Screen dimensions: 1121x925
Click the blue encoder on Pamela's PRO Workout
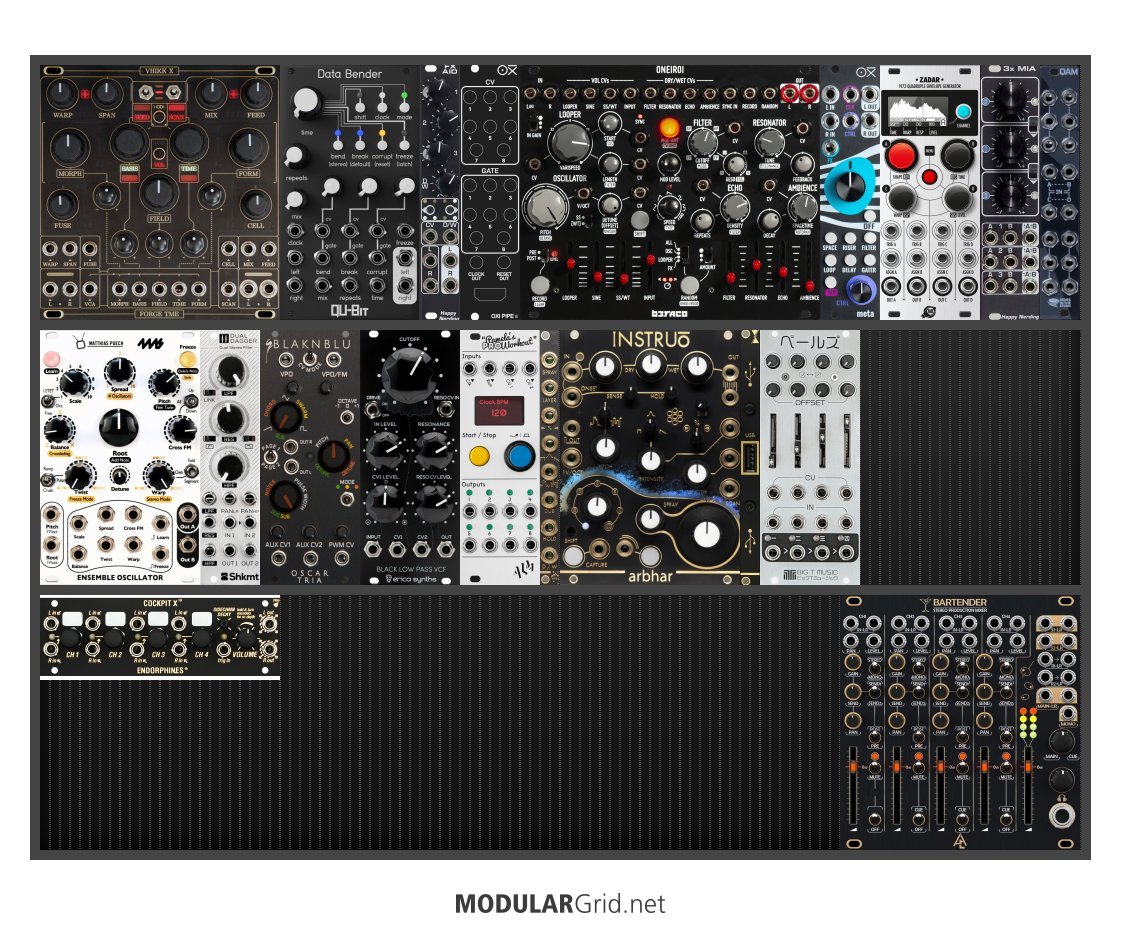point(520,455)
